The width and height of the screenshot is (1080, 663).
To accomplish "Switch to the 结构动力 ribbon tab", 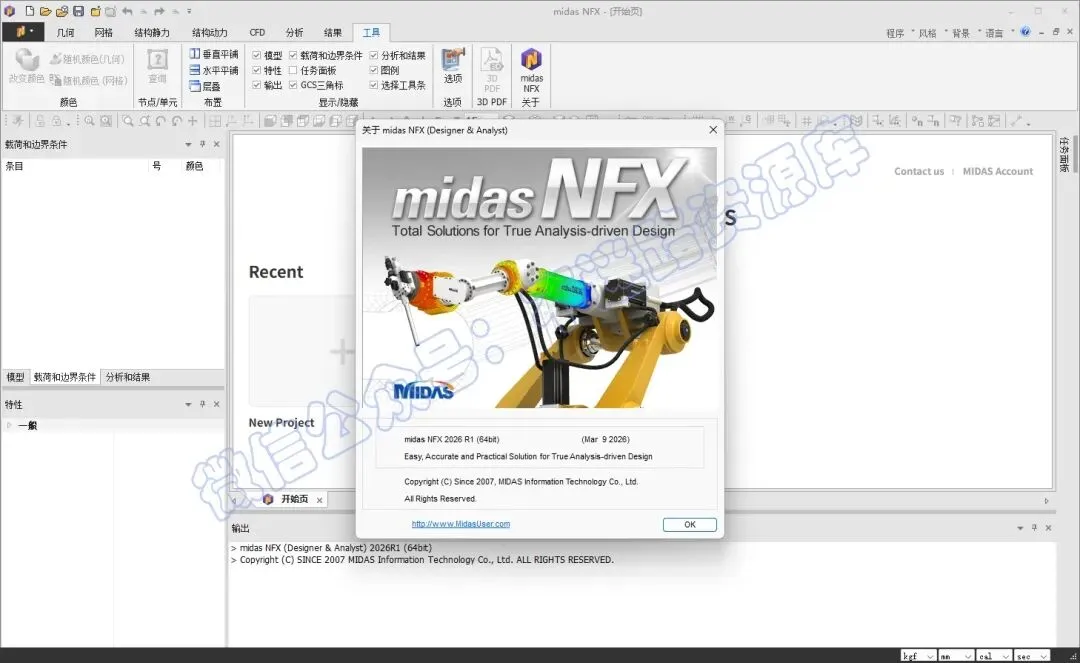I will tap(209, 32).
